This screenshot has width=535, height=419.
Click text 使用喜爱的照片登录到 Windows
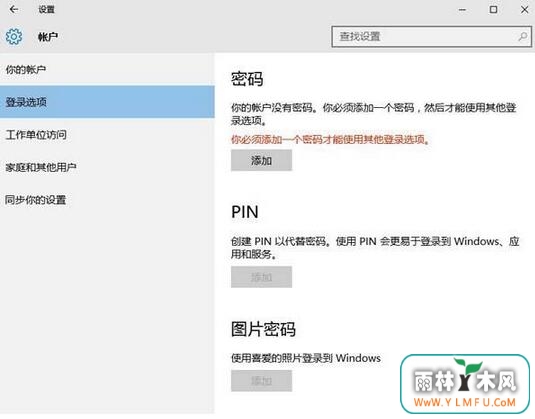(306, 358)
